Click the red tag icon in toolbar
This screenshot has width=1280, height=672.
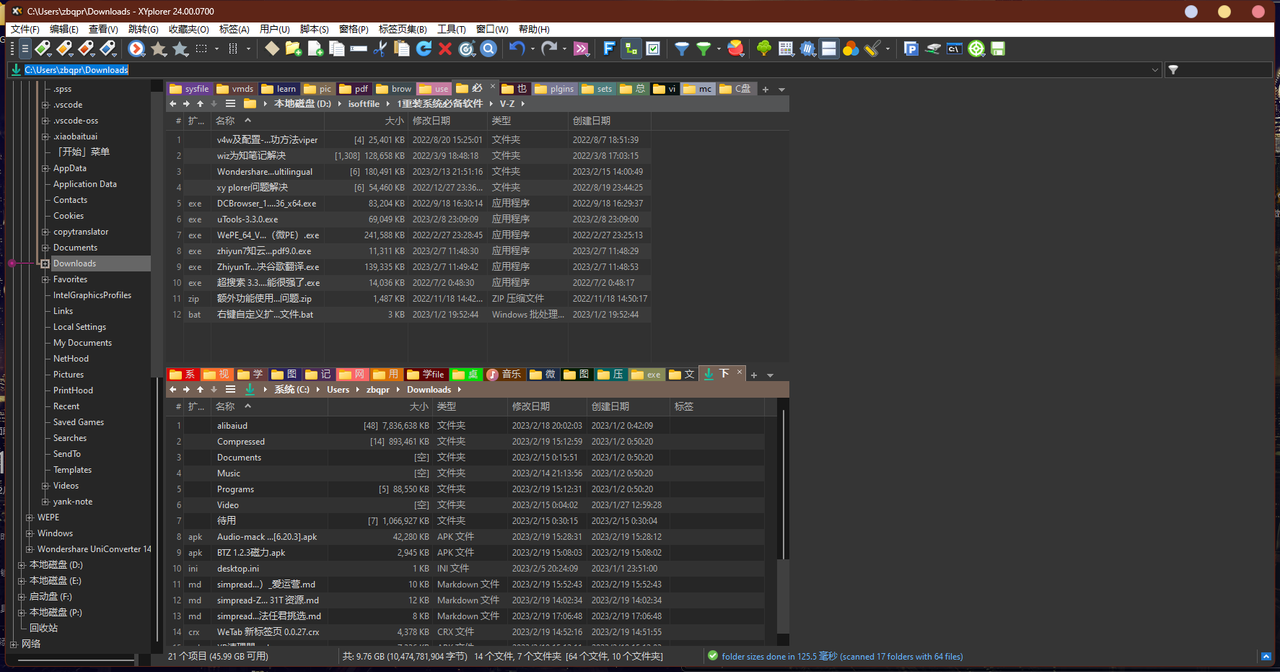pyautogui.click(x=86, y=48)
